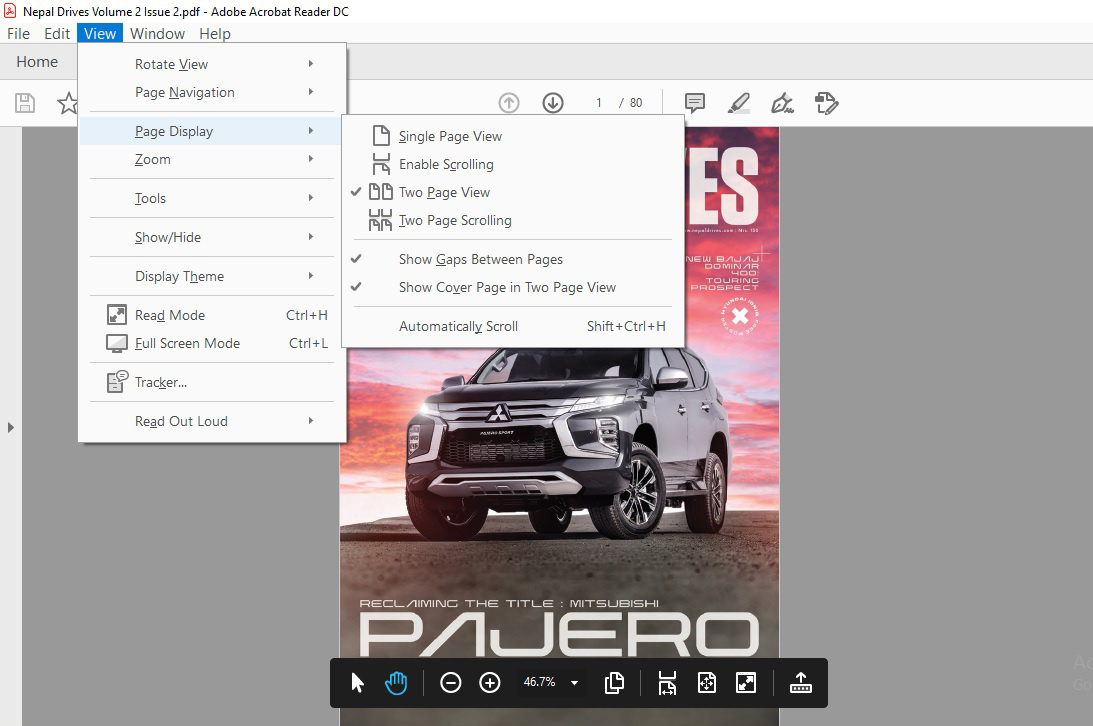Select the checked Two Page View
The width and height of the screenshot is (1093, 726).
pos(513,192)
